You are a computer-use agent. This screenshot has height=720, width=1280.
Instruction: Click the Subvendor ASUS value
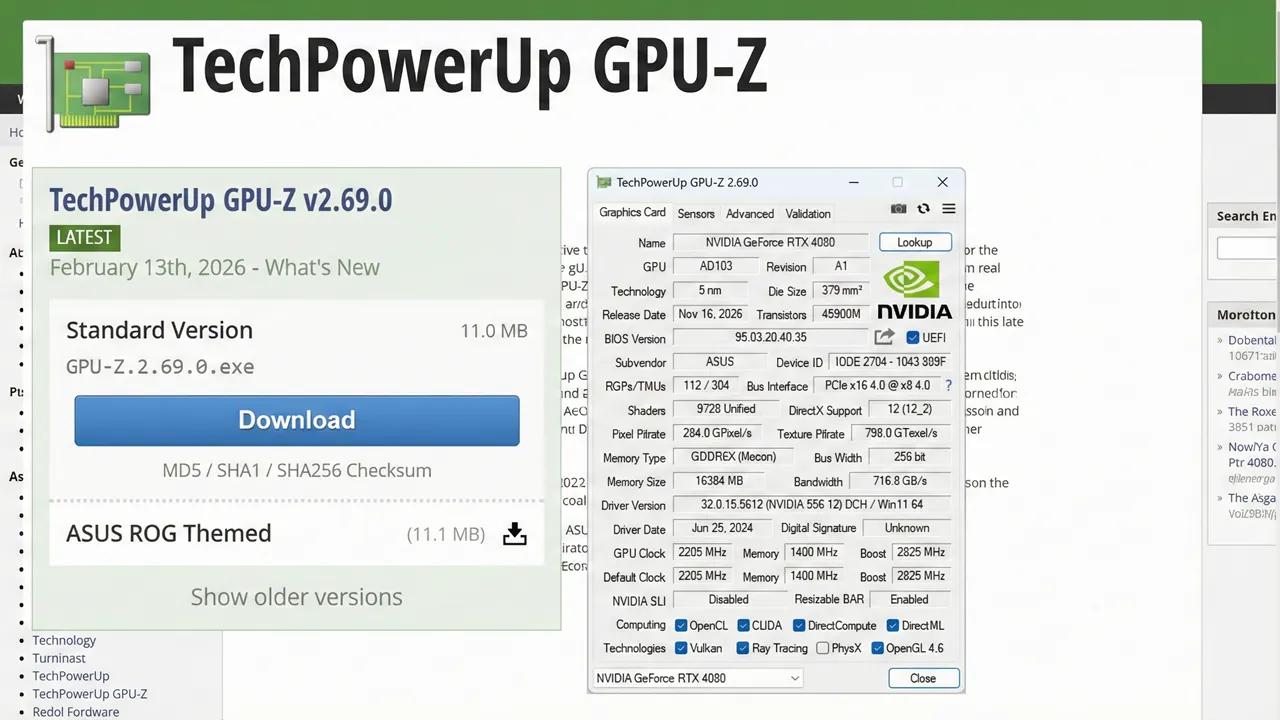coord(719,362)
